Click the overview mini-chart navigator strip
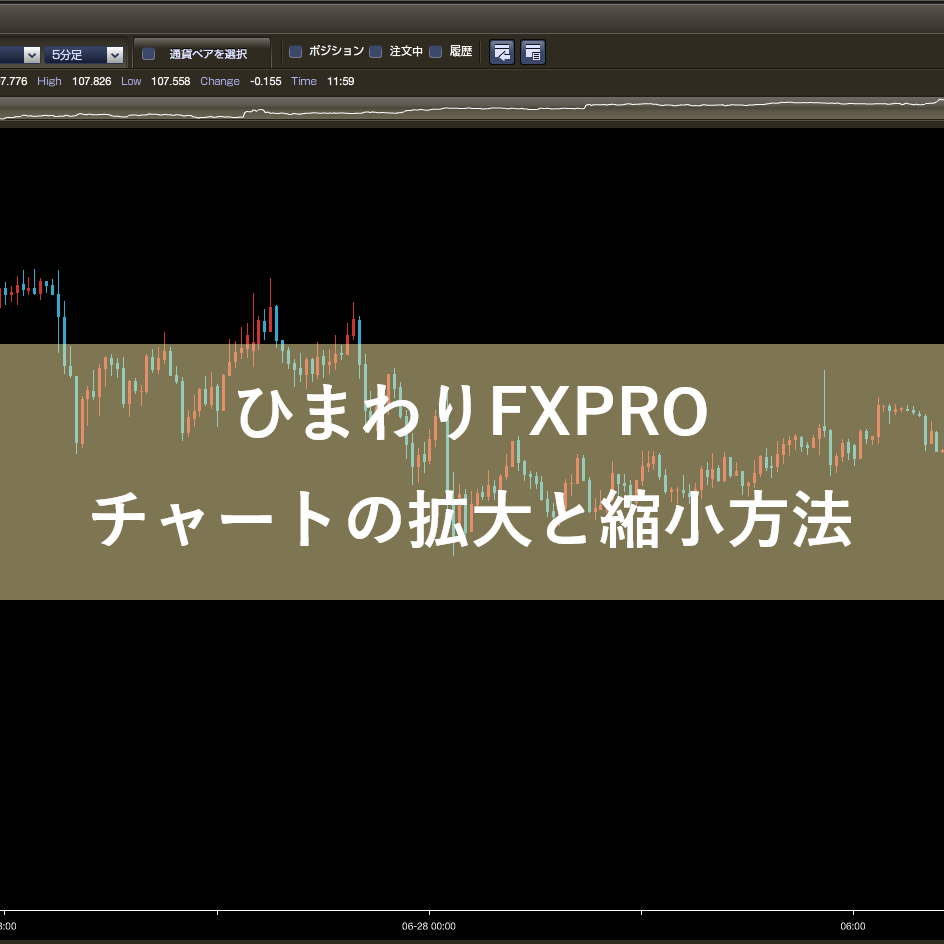 472,110
